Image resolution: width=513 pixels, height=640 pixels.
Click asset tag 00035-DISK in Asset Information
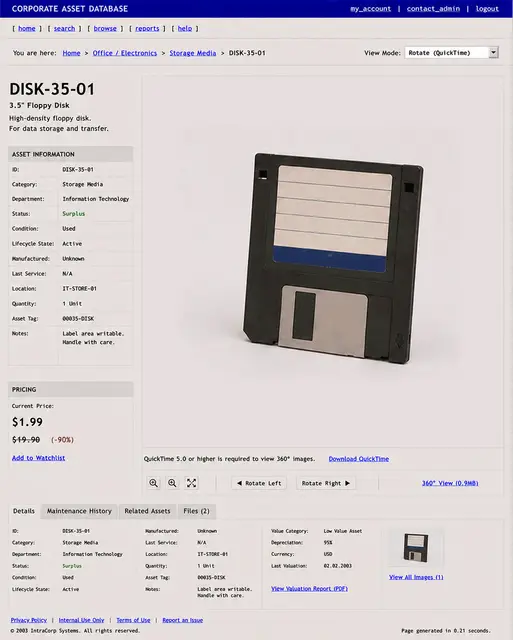coord(78,318)
